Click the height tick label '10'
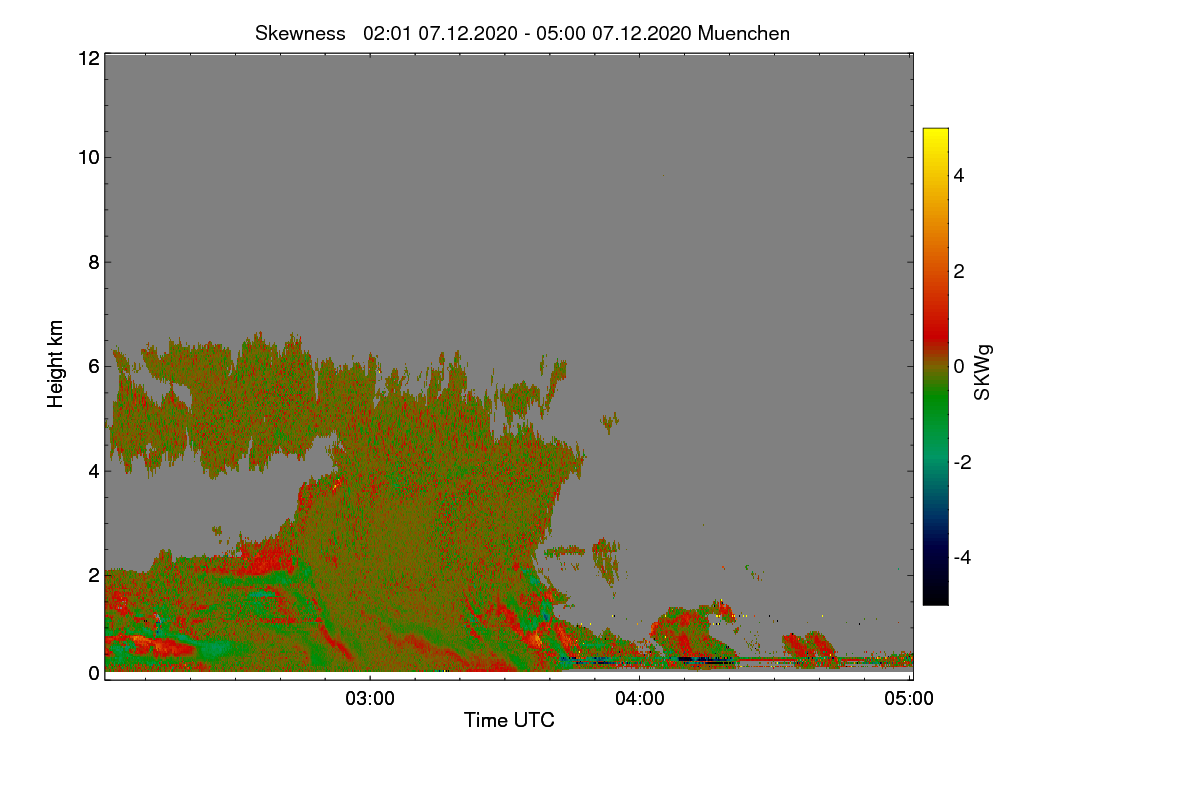Viewport: 1200px width, 800px height. click(x=87, y=157)
